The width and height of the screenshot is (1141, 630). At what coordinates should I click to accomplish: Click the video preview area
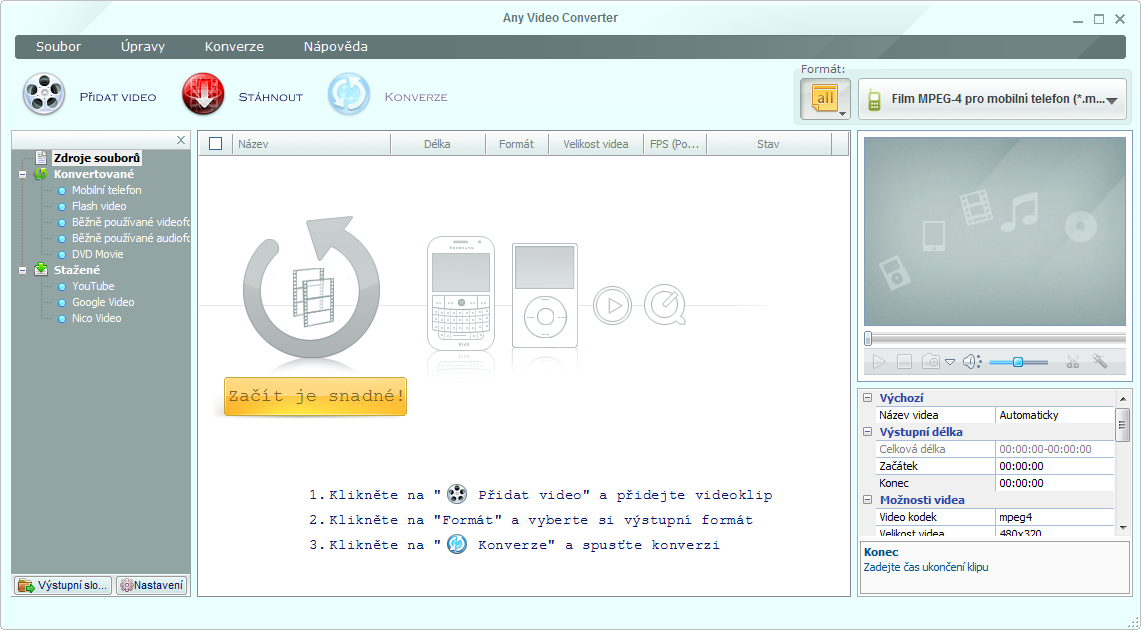point(995,231)
